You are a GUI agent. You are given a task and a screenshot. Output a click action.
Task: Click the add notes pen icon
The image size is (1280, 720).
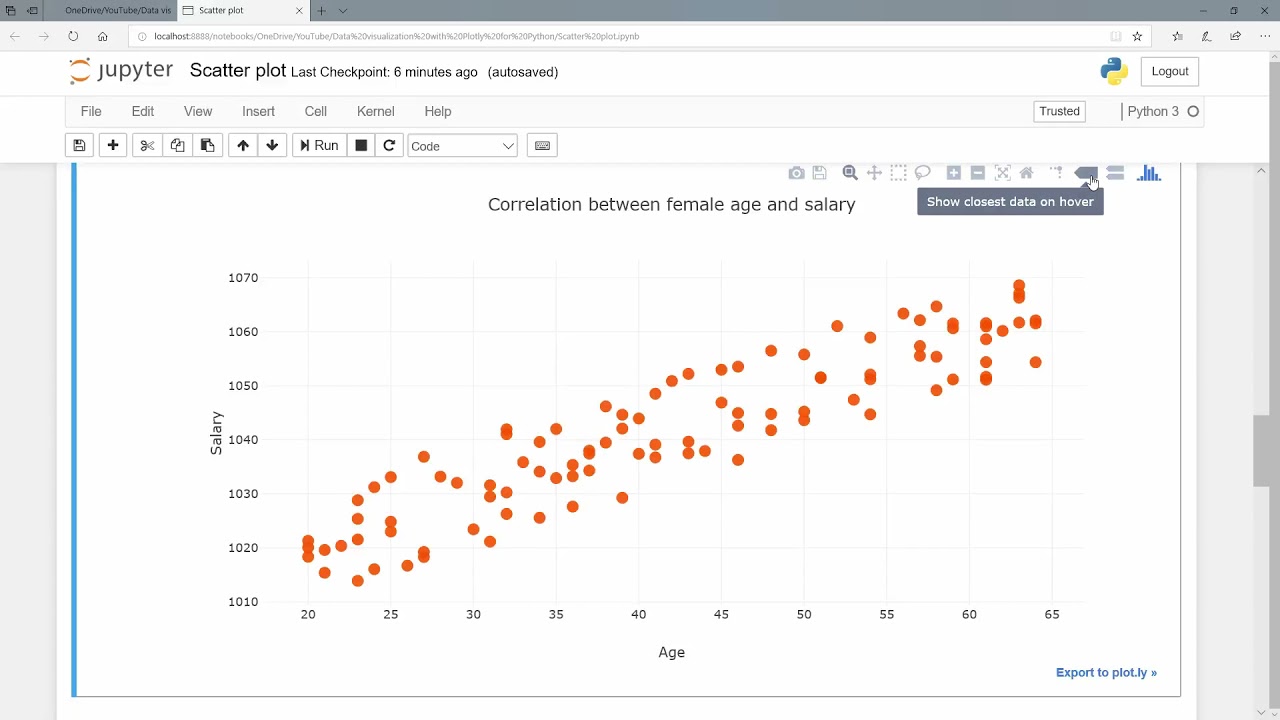point(1206,36)
